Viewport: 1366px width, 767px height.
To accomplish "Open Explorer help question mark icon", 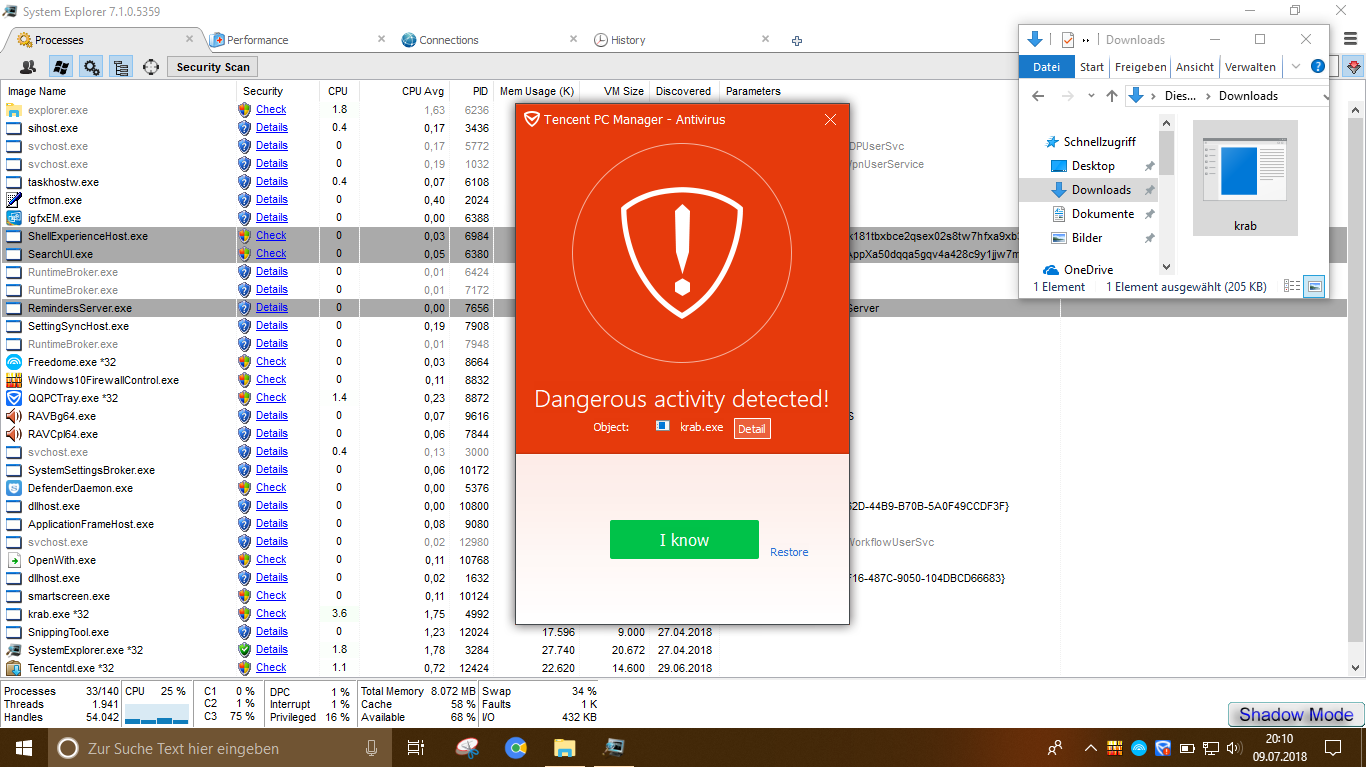I will (x=1318, y=67).
